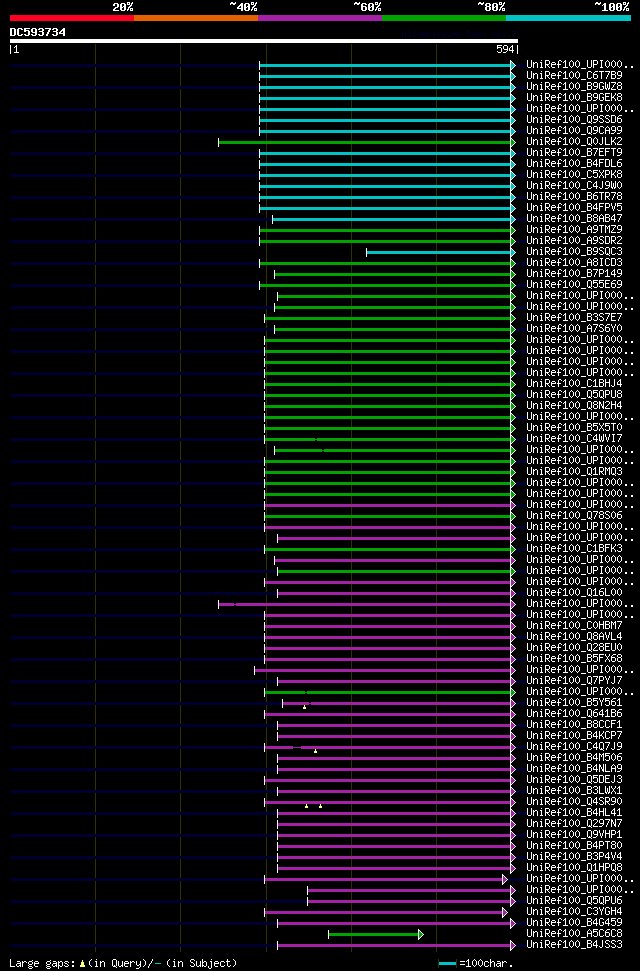Open hit UniRef100_Q9CA99
This screenshot has height=971, width=640.
(574, 131)
